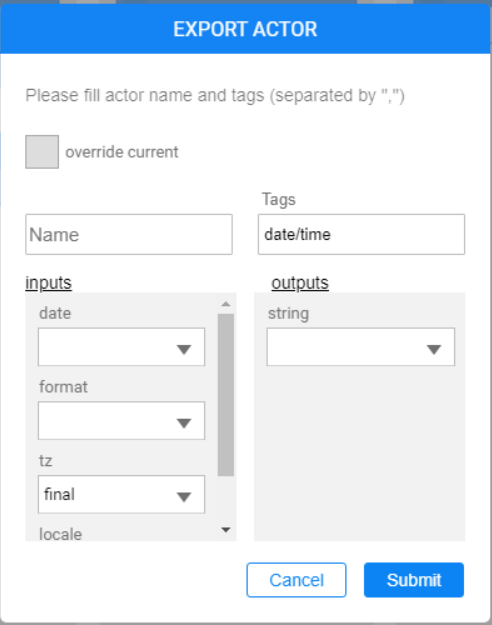Image resolution: width=492 pixels, height=625 pixels.
Task: Click the inputs list scroll-up arrow
Action: (226, 304)
